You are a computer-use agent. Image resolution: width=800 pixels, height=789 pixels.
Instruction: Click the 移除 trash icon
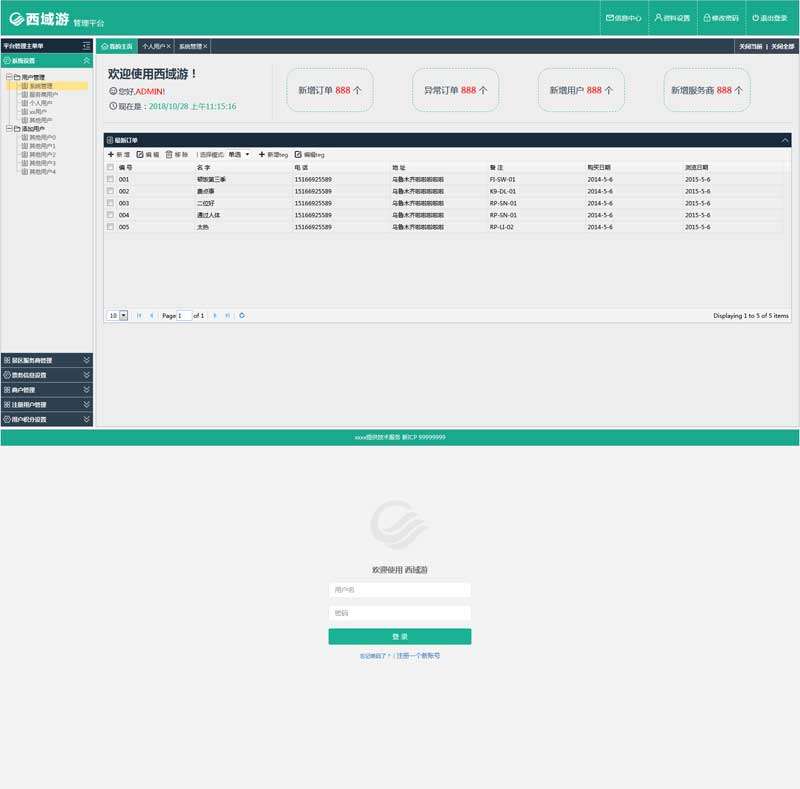(169, 155)
